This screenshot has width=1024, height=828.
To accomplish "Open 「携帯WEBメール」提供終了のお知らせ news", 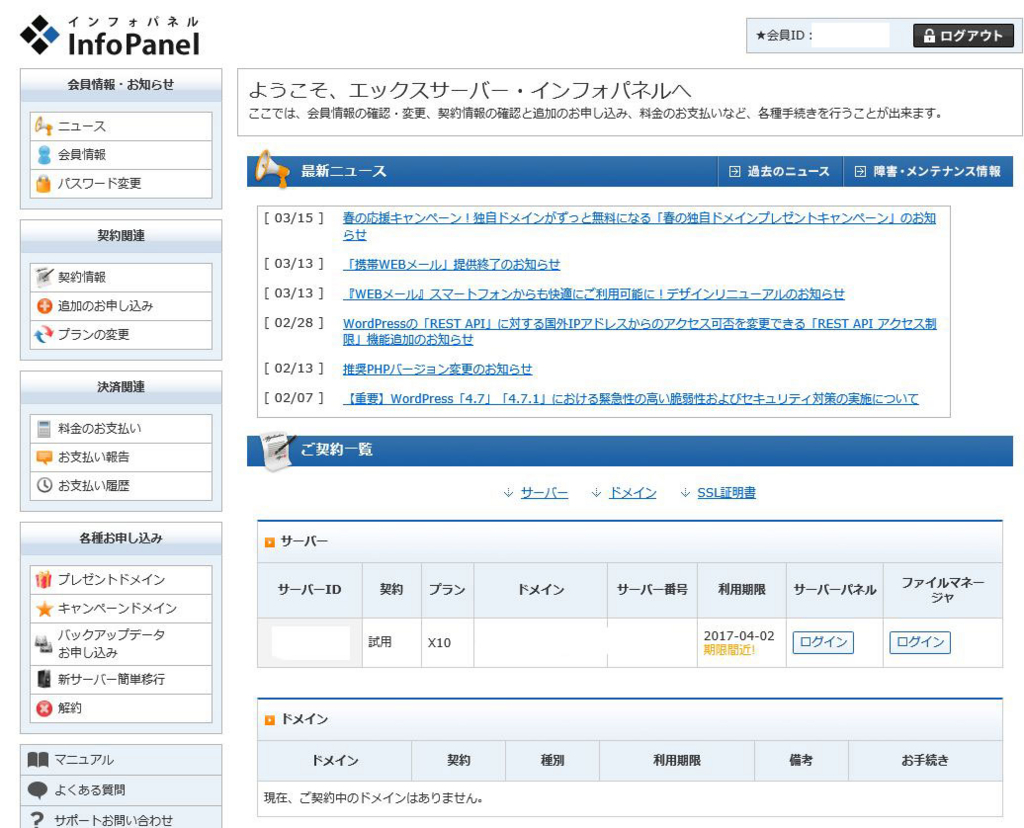I will click(451, 264).
